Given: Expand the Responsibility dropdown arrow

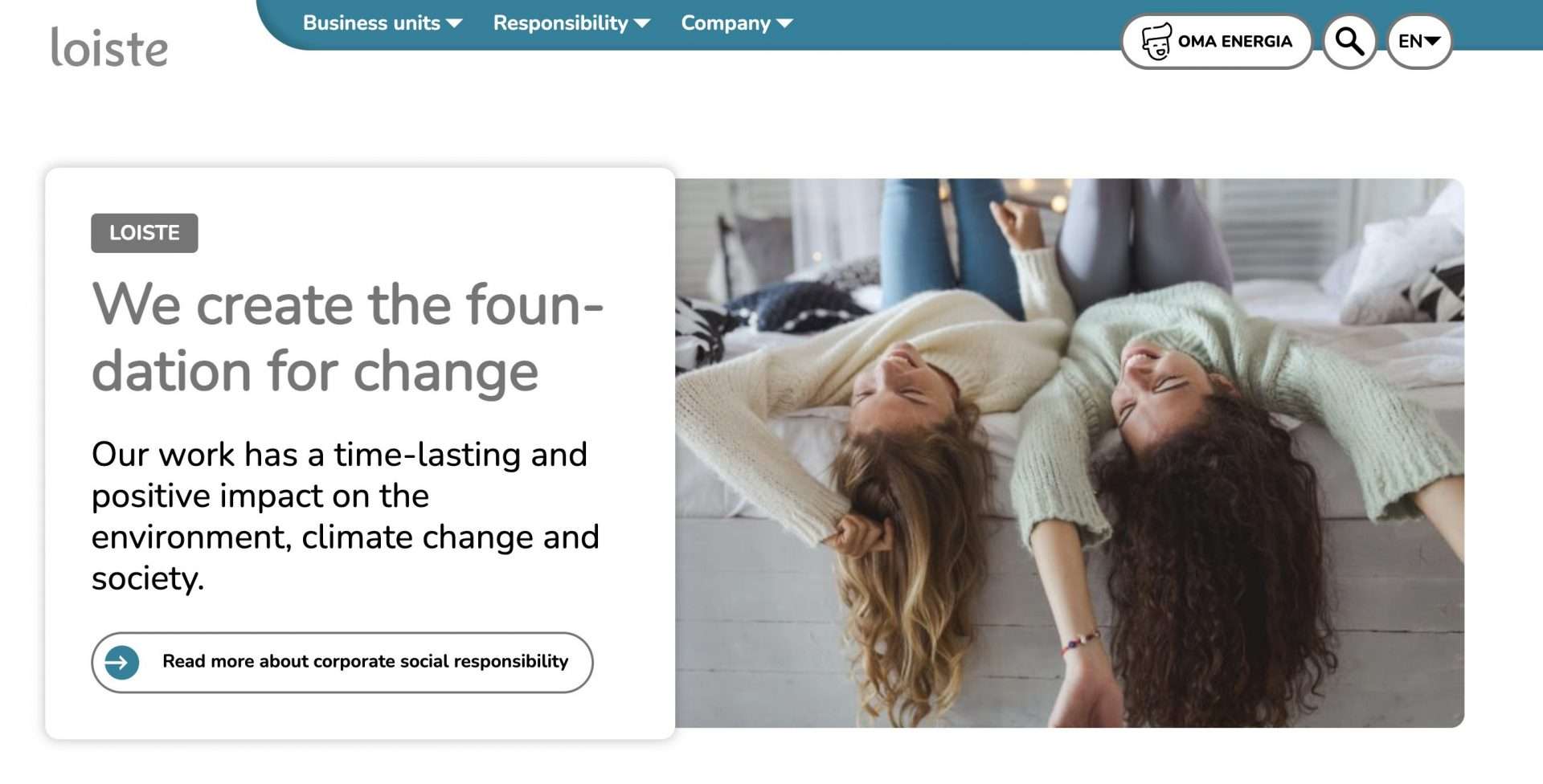Looking at the screenshot, I should coord(642,23).
